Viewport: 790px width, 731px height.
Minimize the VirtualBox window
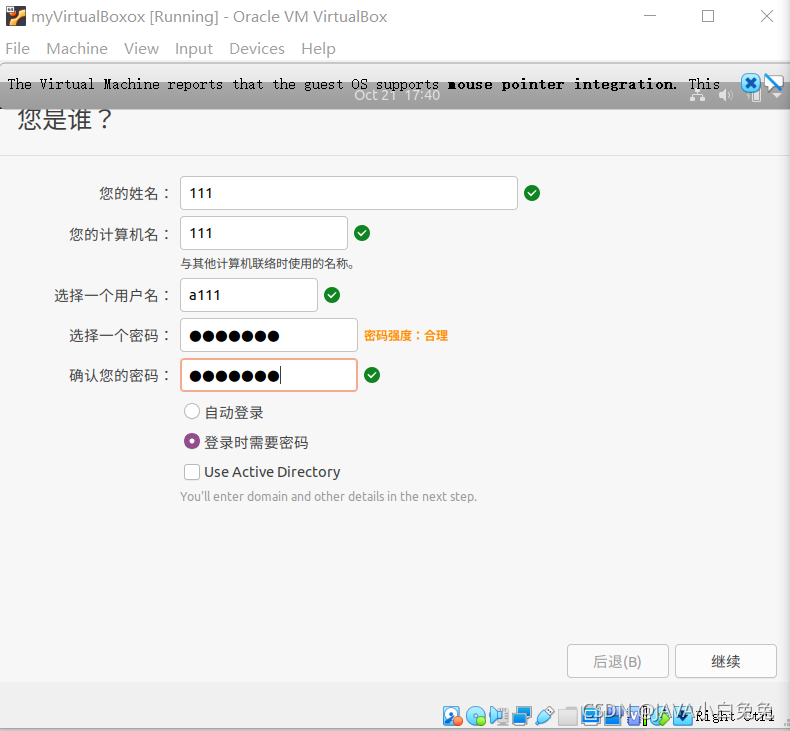[x=650, y=16]
